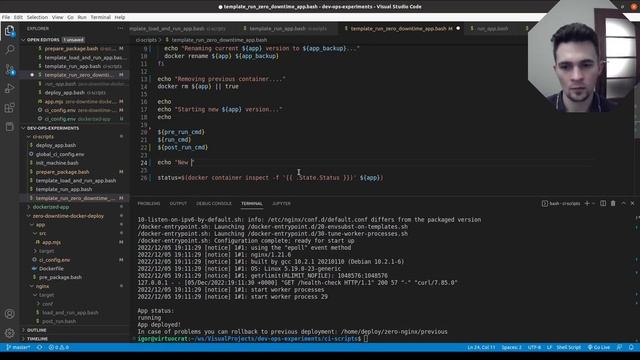Open the Run menu
This screenshot has height=360, width=640.
(x=82, y=17)
